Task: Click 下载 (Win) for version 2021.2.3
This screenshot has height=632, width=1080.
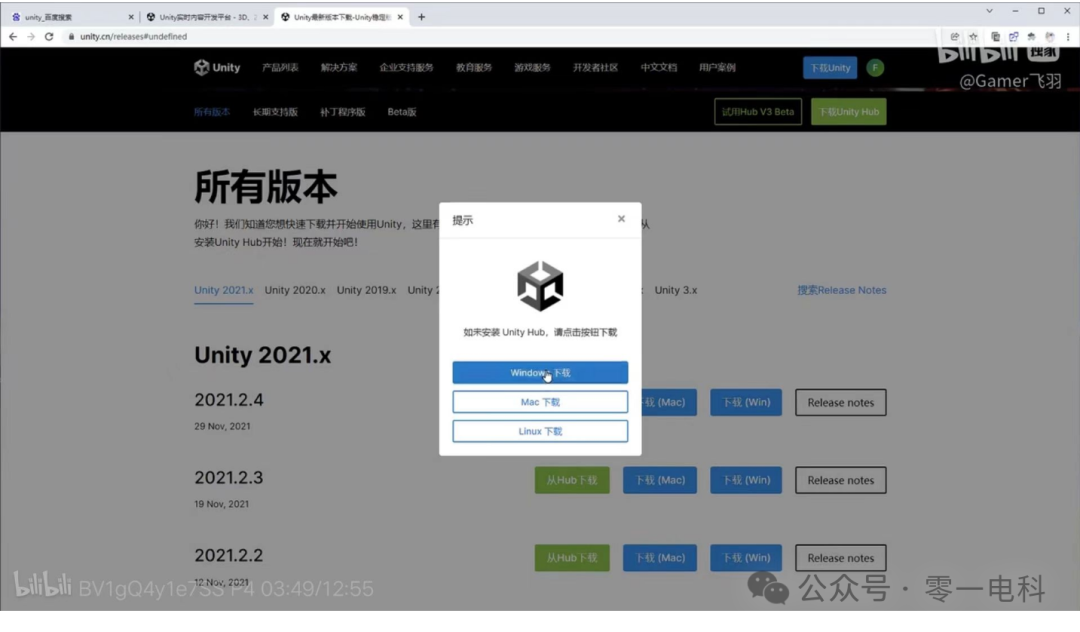Action: pos(746,480)
